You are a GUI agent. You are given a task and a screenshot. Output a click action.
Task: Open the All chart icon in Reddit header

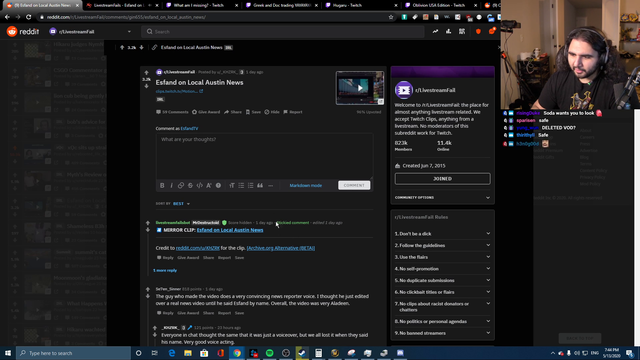[x=449, y=31]
